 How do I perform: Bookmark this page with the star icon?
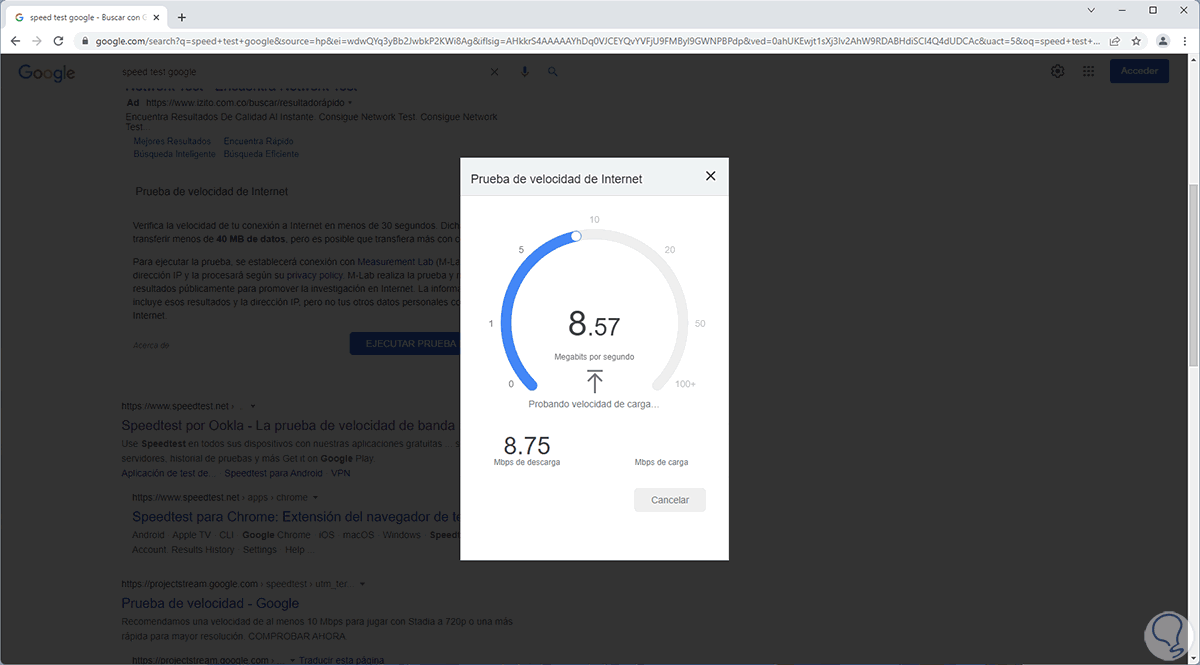[x=1136, y=41]
